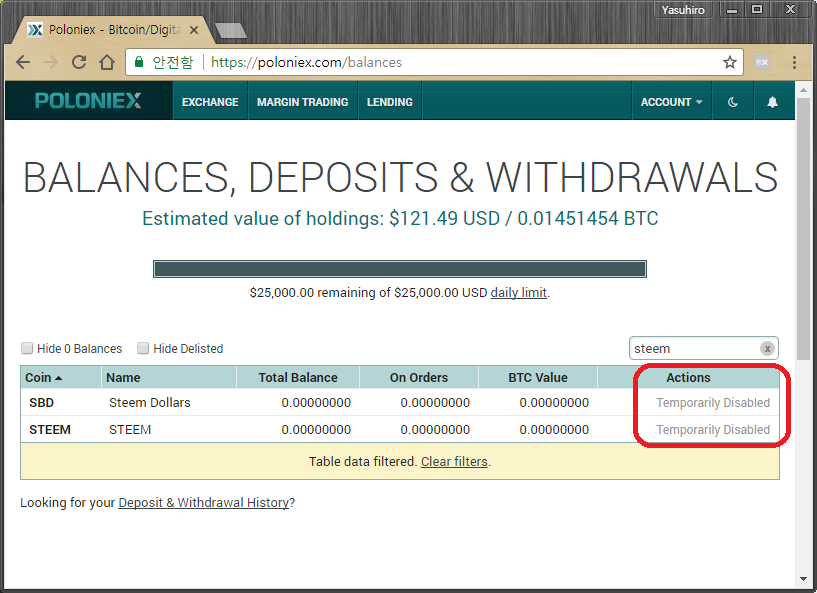817x593 pixels.
Task: Click the Yasuhiro profile button
Action: coord(683,10)
